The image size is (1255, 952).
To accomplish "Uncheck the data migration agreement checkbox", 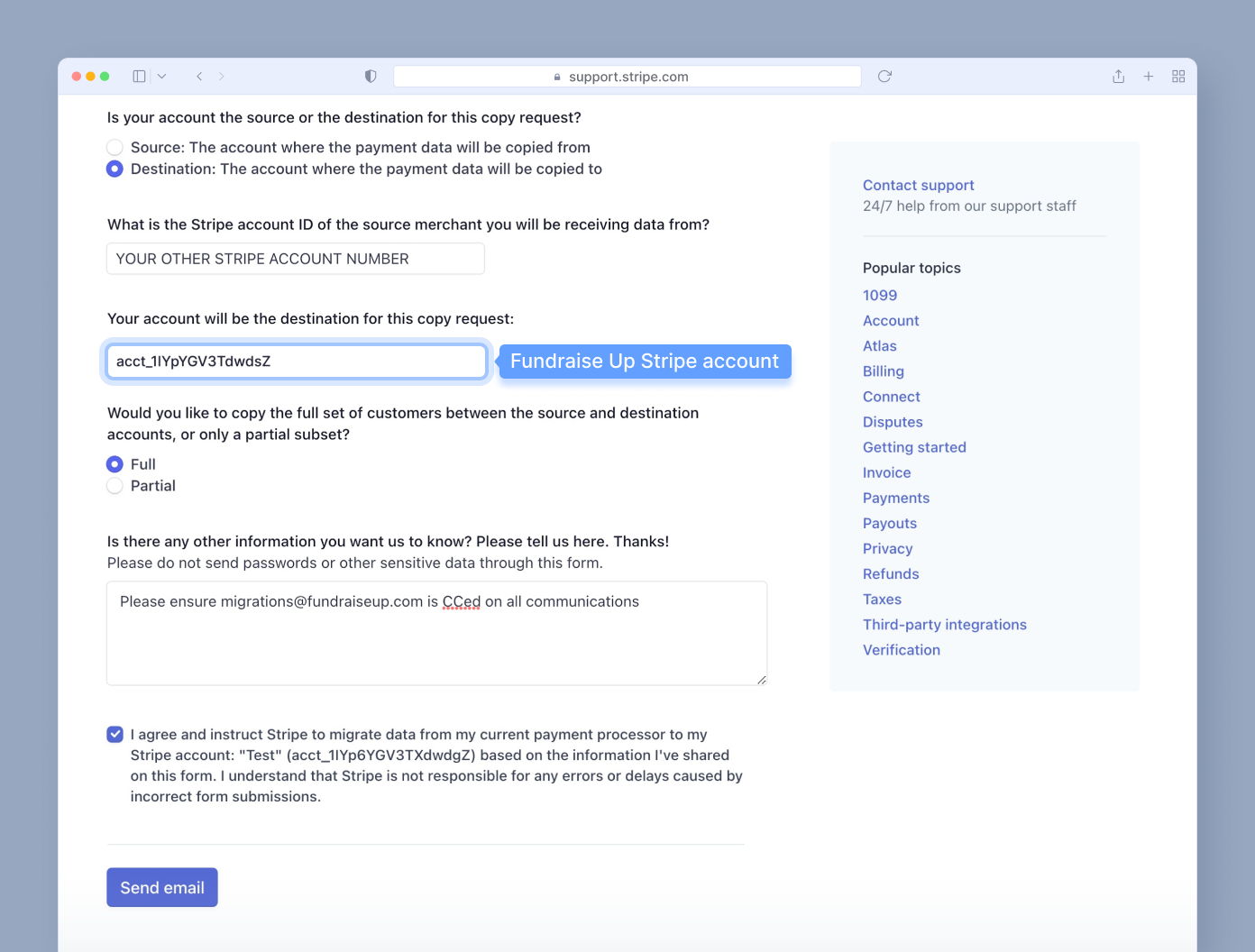I will 115,734.
